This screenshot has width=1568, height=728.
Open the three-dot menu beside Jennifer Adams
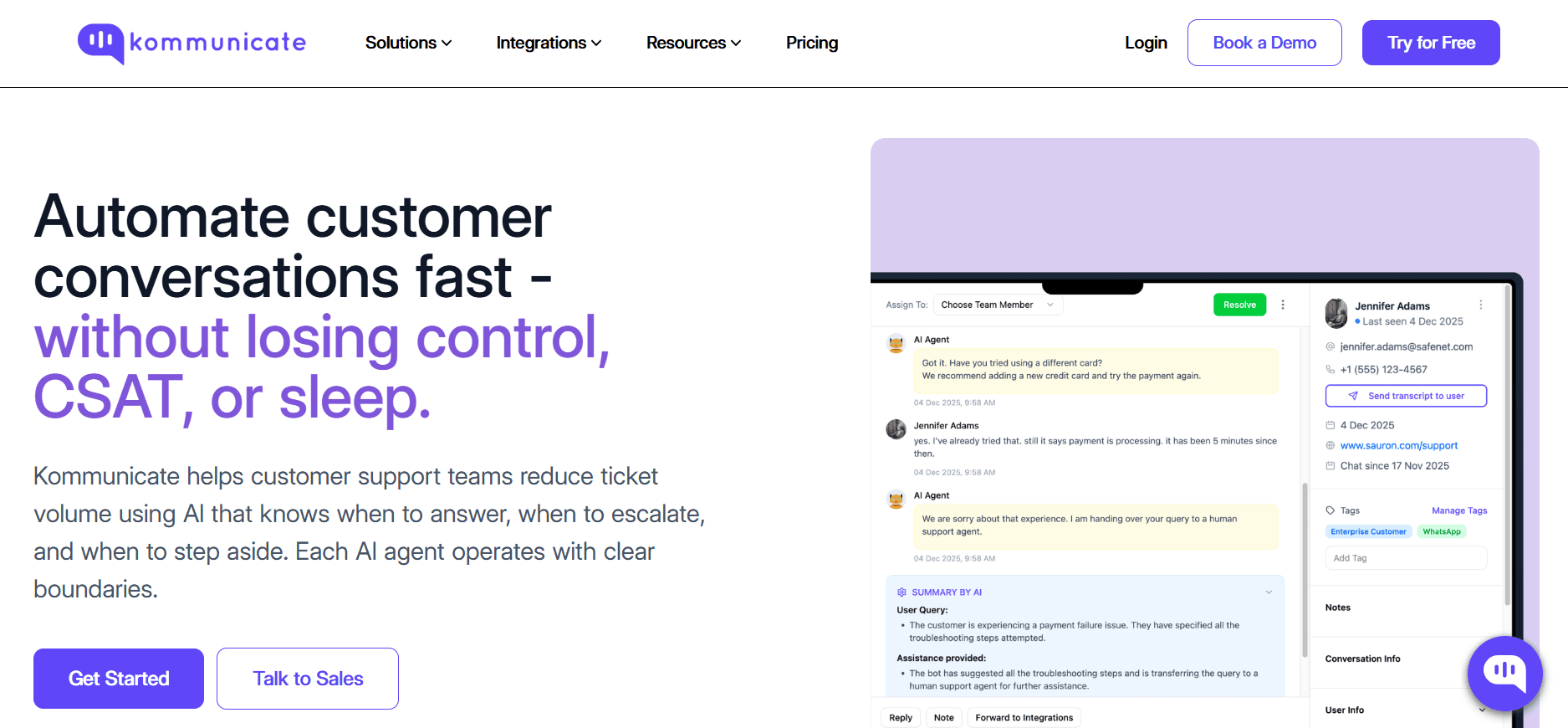point(1480,305)
